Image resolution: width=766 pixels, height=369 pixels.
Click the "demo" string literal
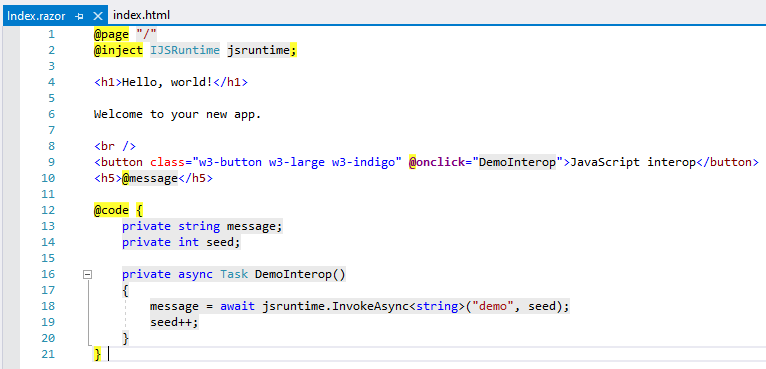(x=492, y=306)
